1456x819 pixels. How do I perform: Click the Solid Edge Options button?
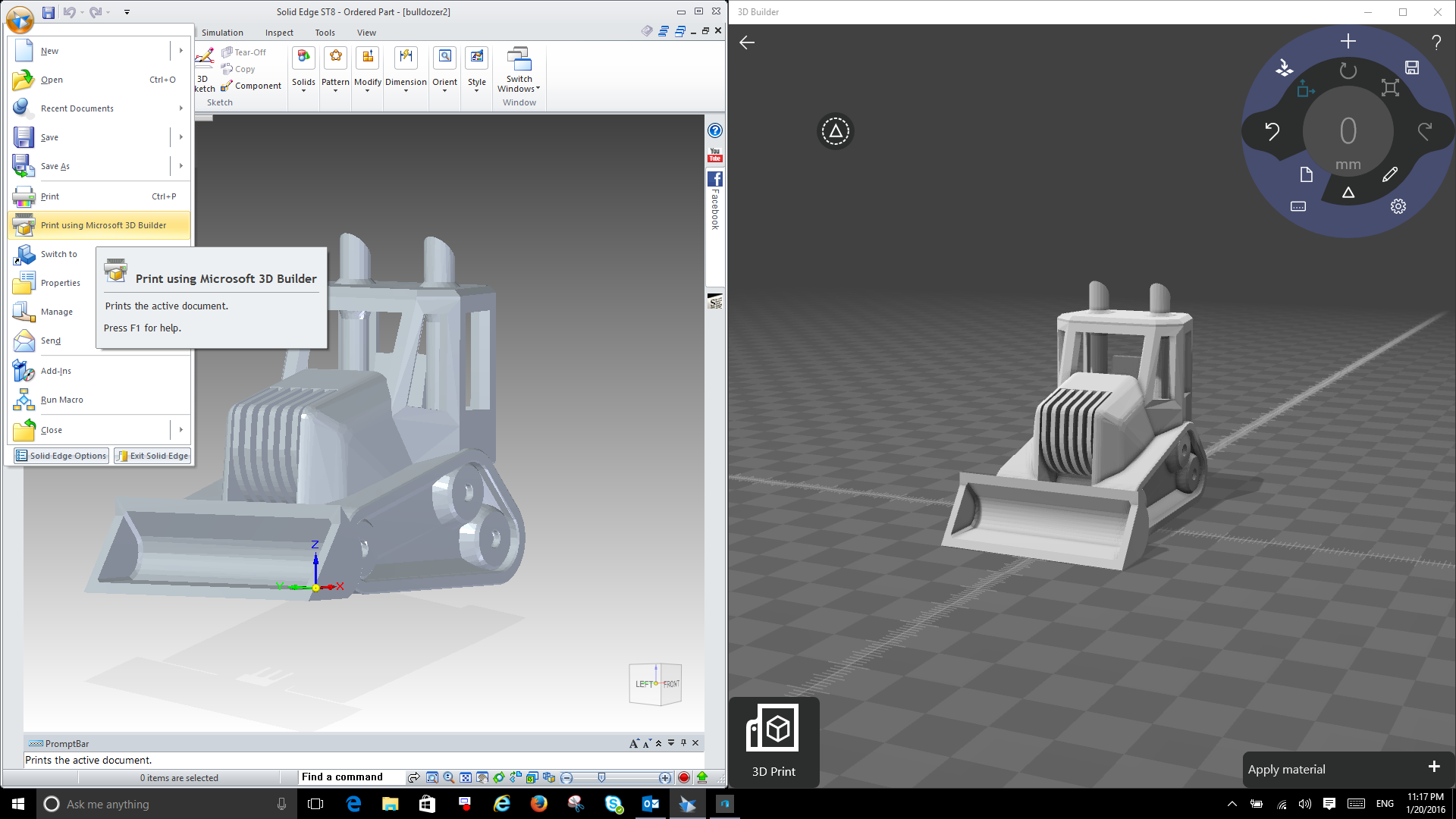[61, 456]
